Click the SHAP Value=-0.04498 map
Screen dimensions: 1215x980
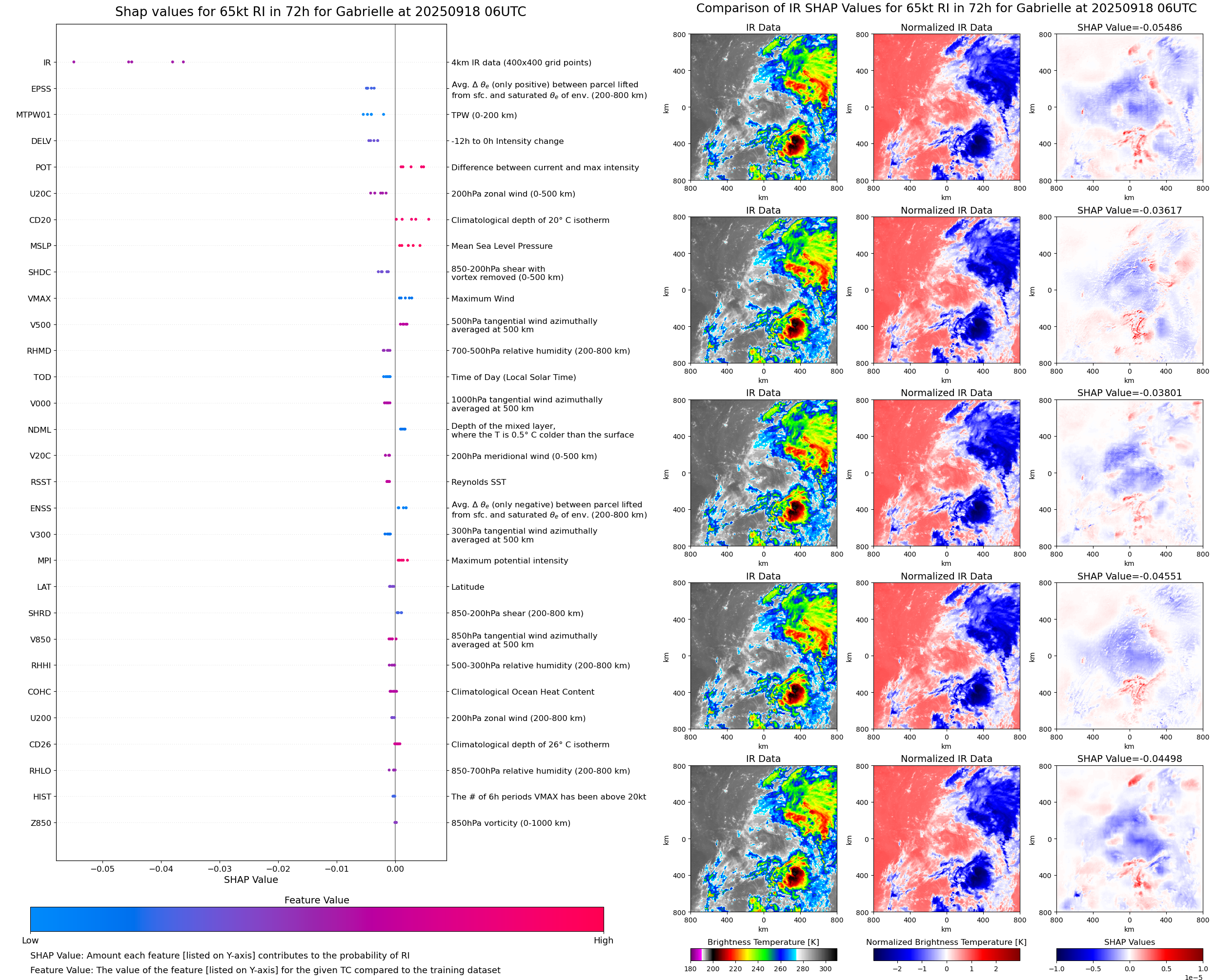coord(1129,839)
